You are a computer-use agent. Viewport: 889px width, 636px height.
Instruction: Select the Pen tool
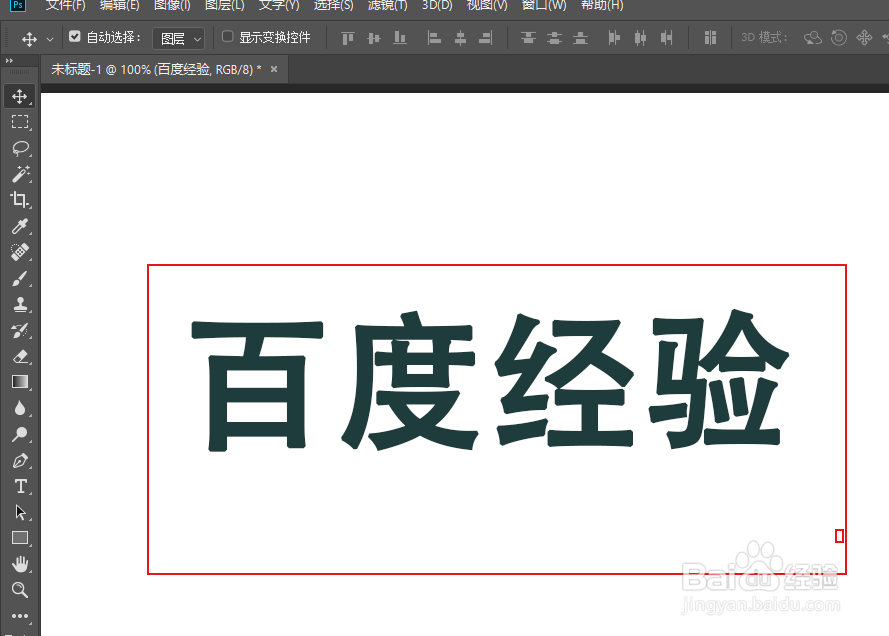tap(20, 460)
